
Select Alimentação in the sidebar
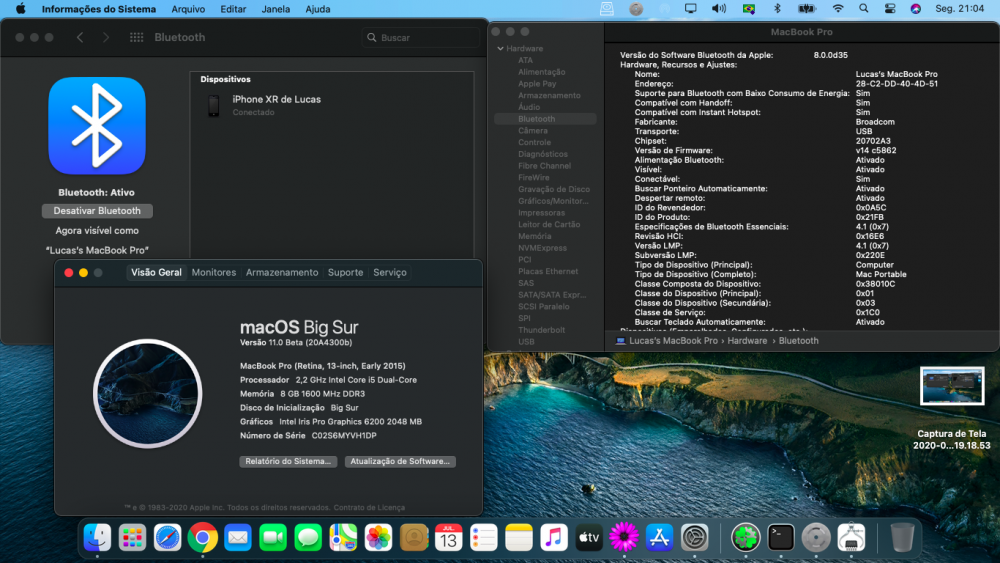[x=541, y=72]
